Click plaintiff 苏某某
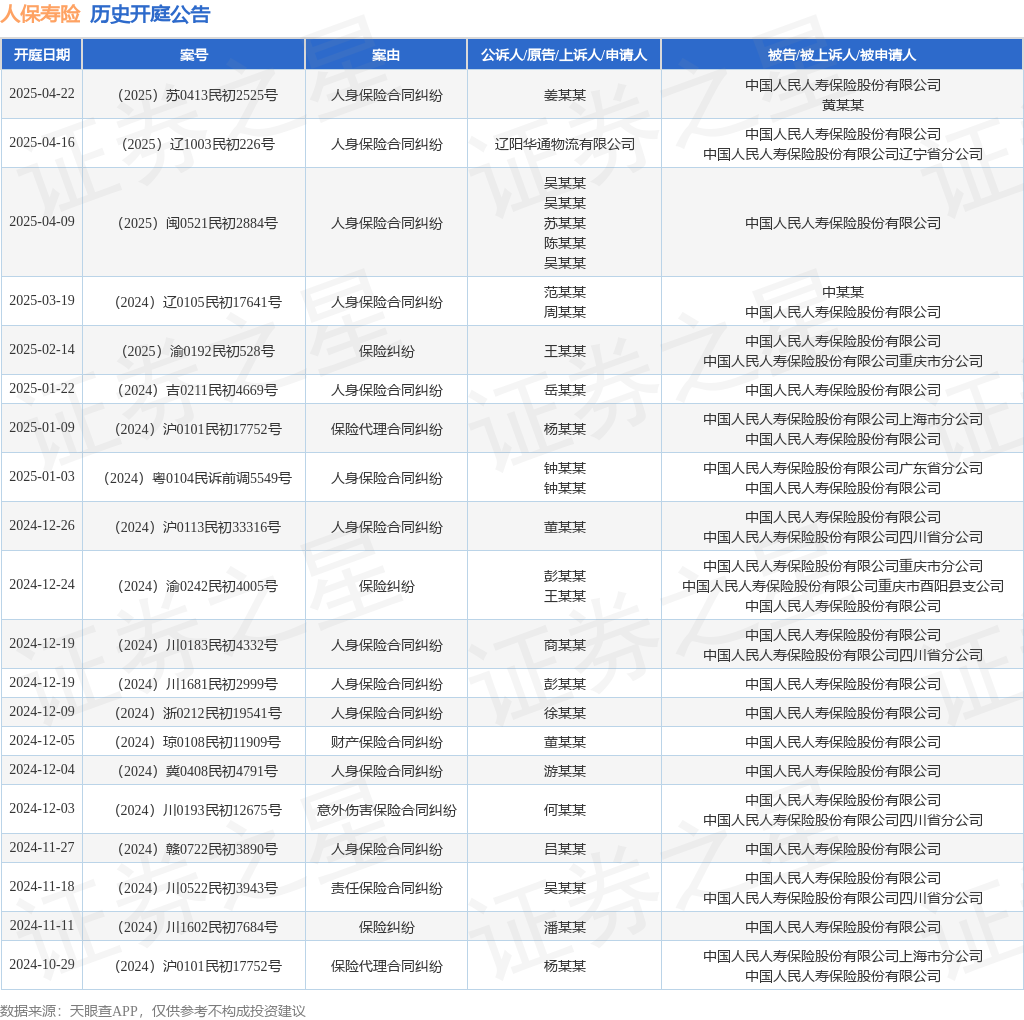The width and height of the screenshot is (1024, 1020). [565, 223]
